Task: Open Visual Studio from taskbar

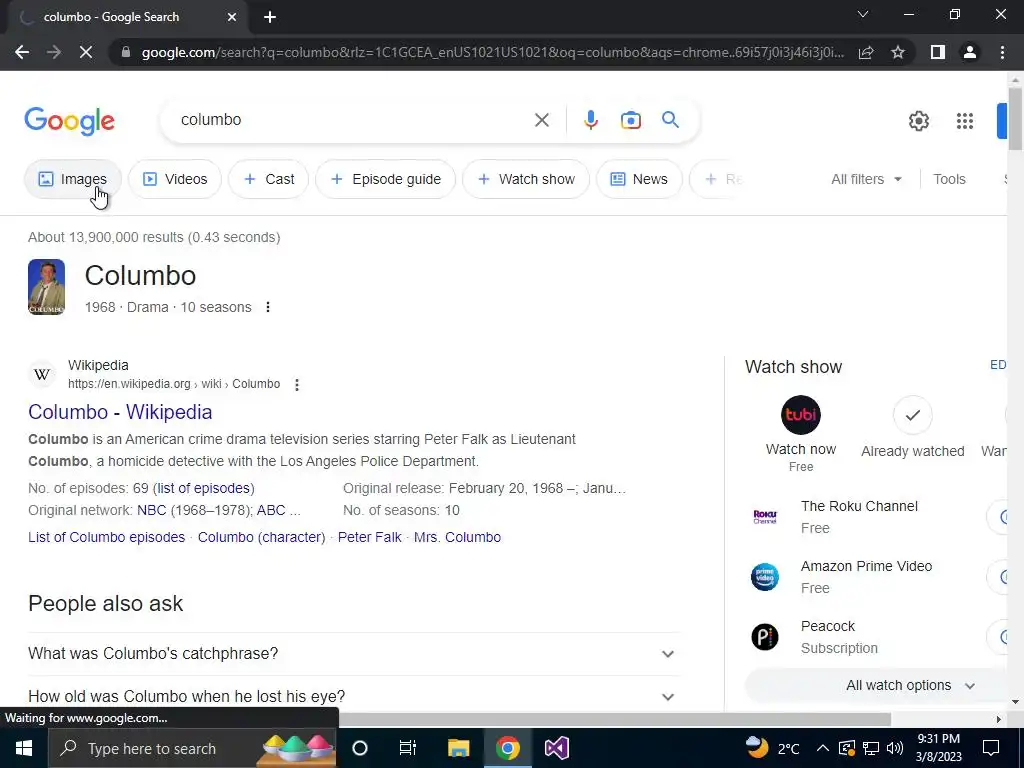Action: click(556, 748)
